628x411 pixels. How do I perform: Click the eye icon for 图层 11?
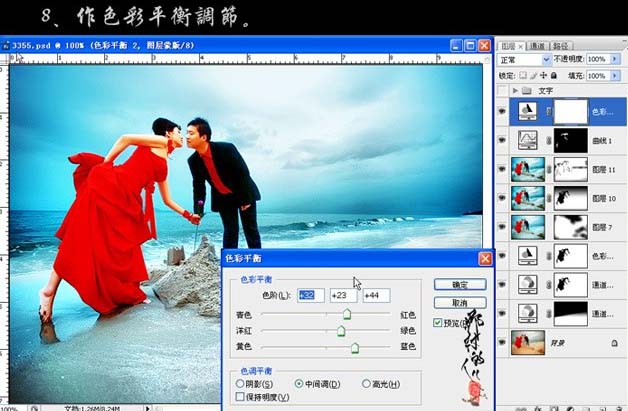(x=502, y=169)
